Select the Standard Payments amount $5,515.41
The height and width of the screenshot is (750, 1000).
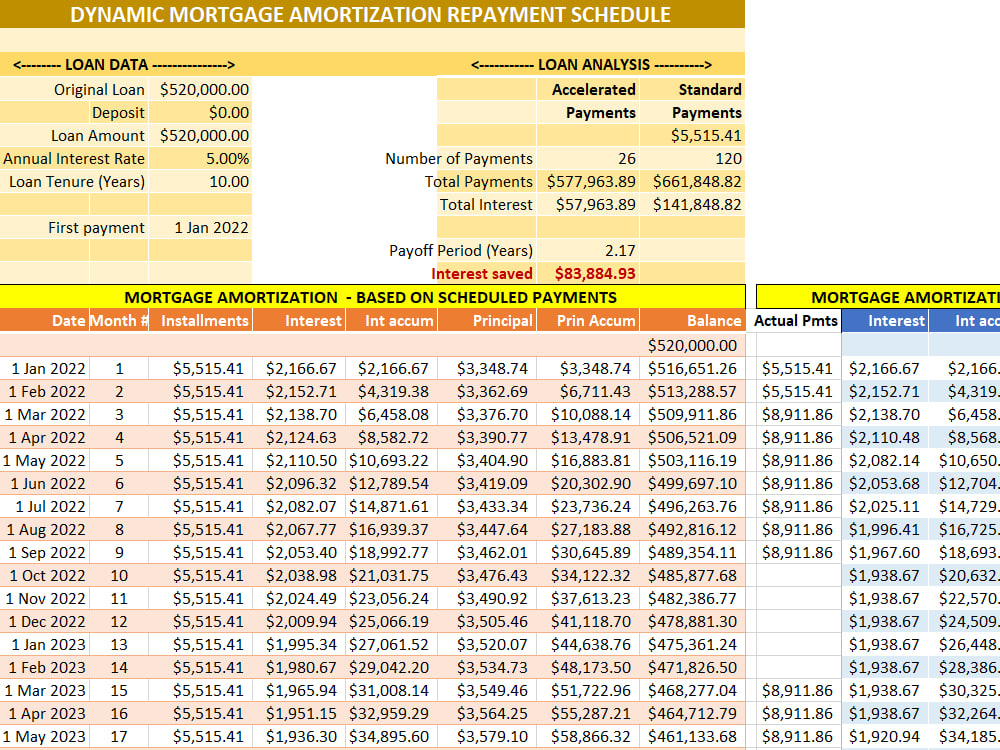click(x=692, y=135)
